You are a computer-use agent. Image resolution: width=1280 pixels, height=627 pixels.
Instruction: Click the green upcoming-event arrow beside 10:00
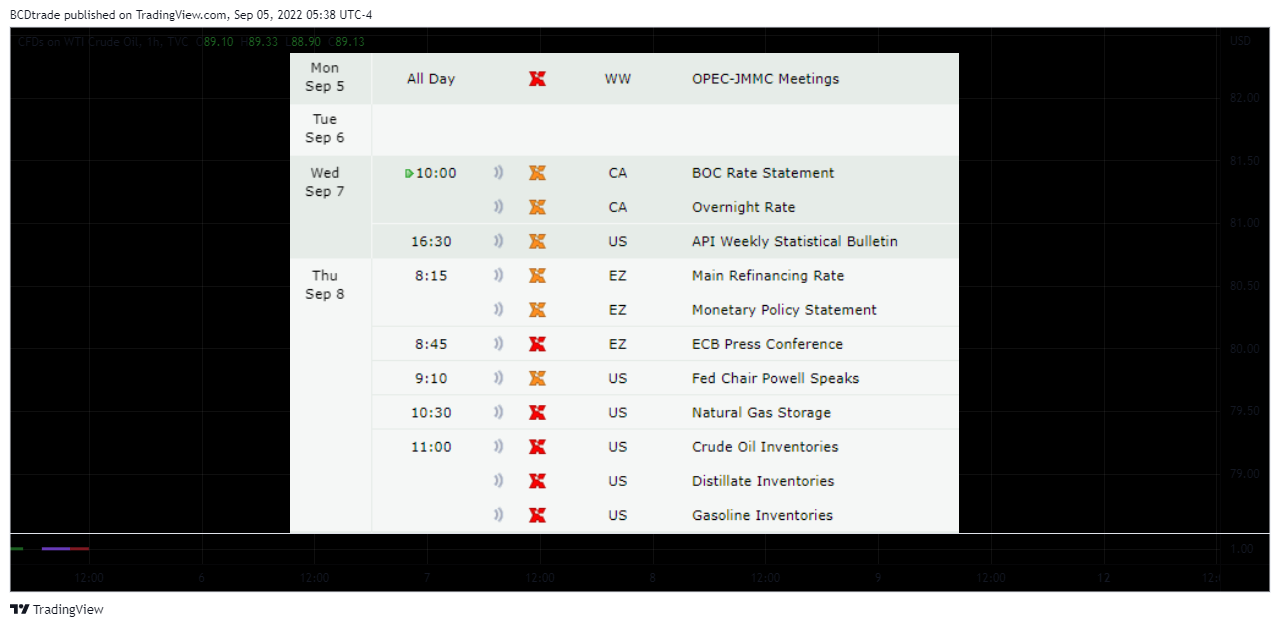(409, 173)
